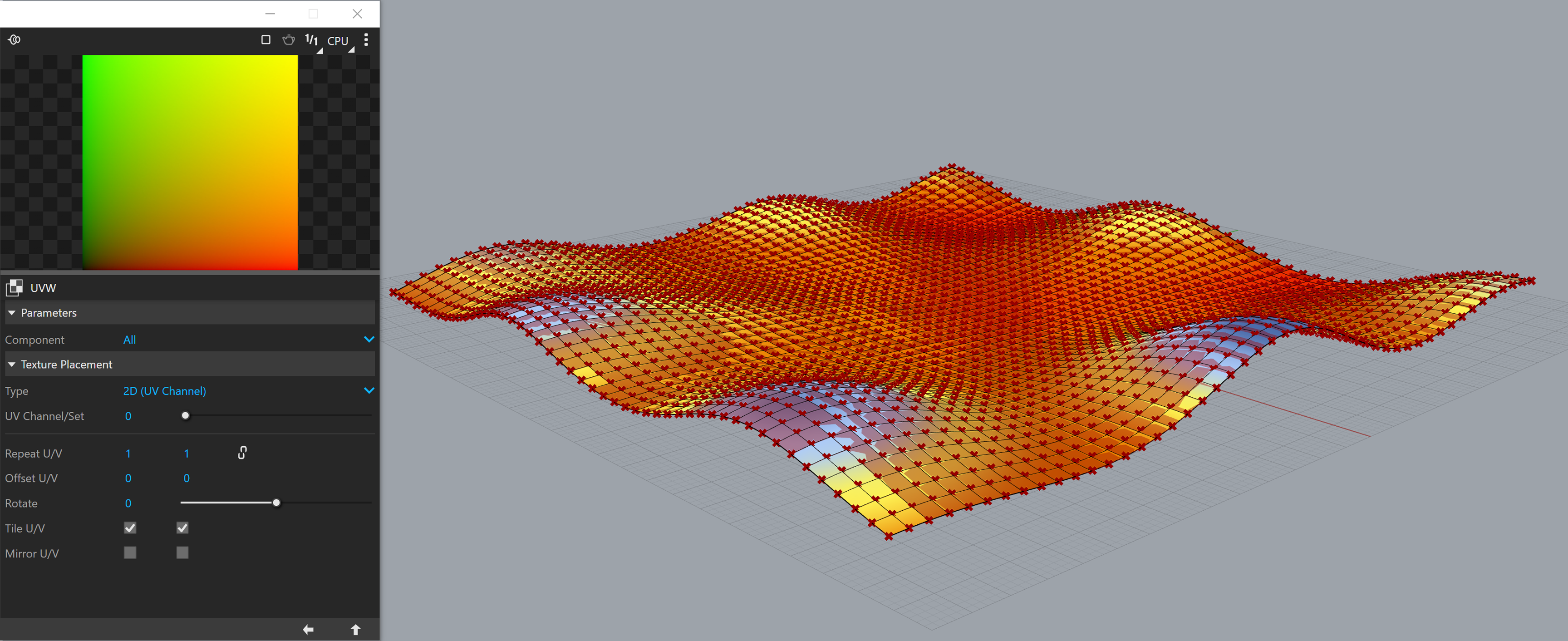Viewport: 1568px width, 641px height.
Task: Click the up arrow at panel bottom
Action: (356, 630)
